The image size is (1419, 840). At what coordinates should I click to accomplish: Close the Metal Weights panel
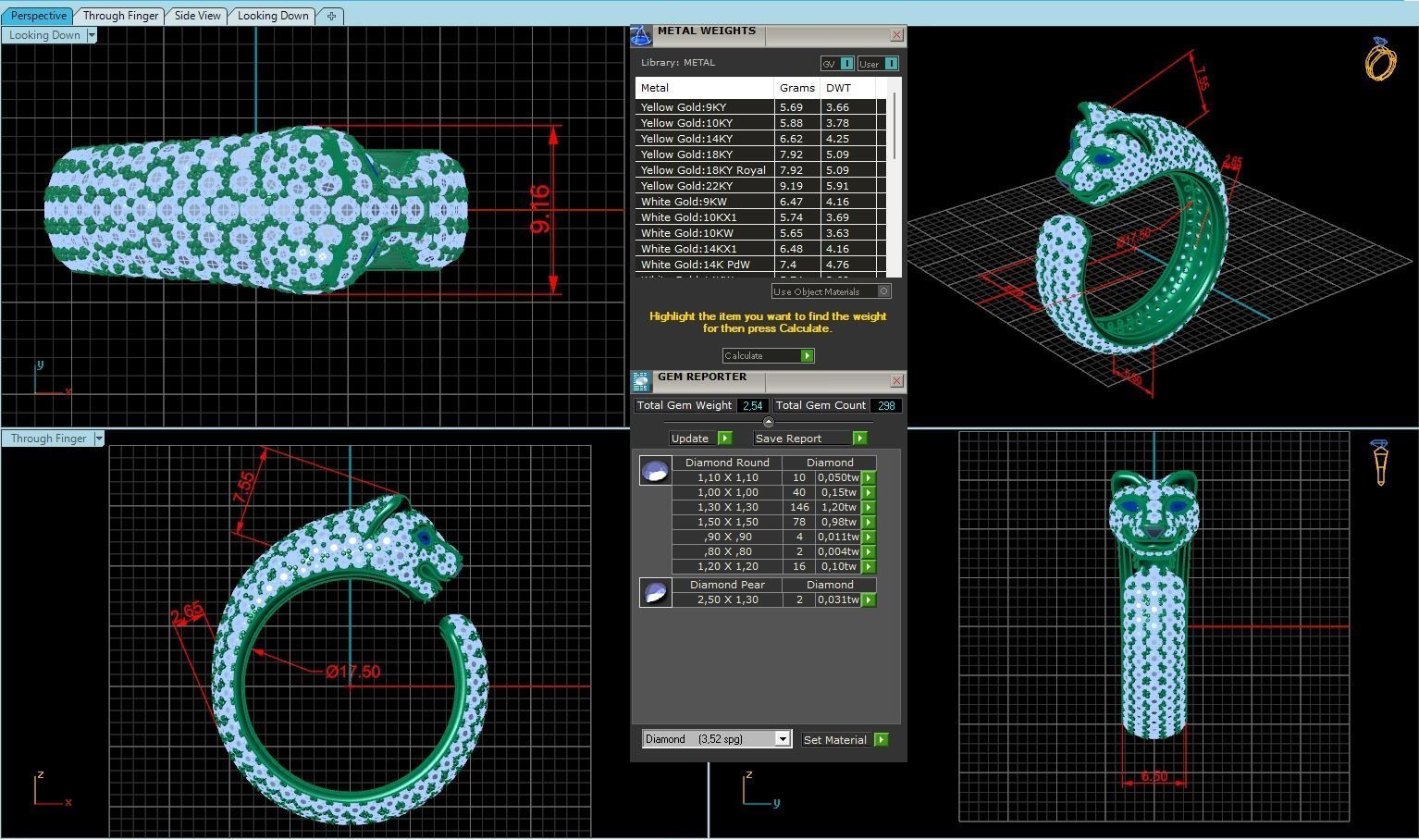[896, 35]
